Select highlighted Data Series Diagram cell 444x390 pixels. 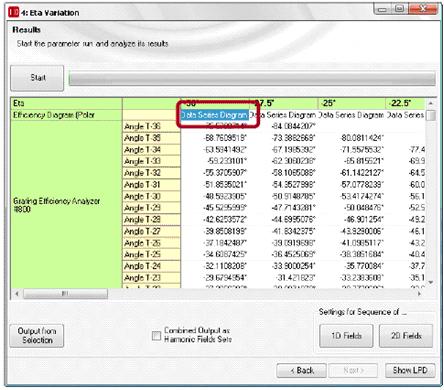pos(214,115)
